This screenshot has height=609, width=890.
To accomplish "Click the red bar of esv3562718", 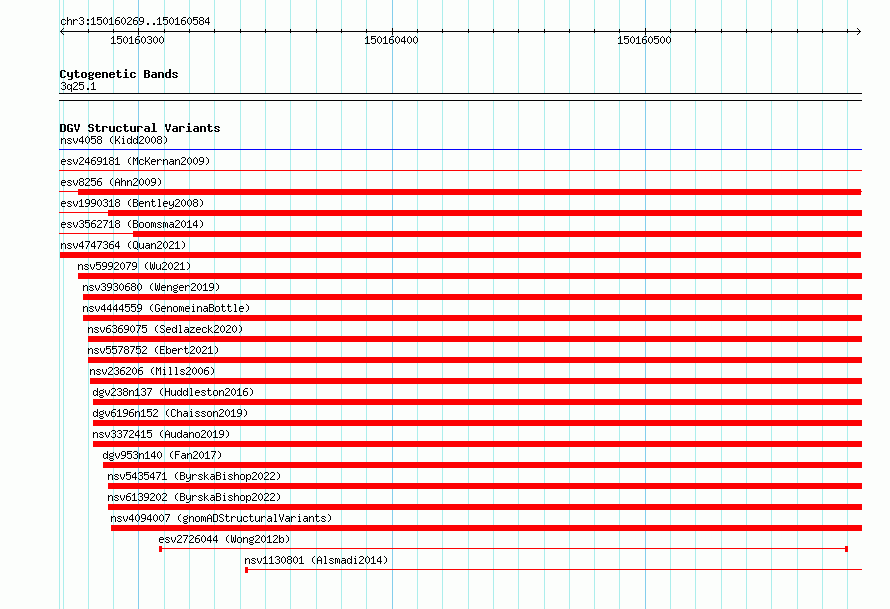I will point(497,234).
